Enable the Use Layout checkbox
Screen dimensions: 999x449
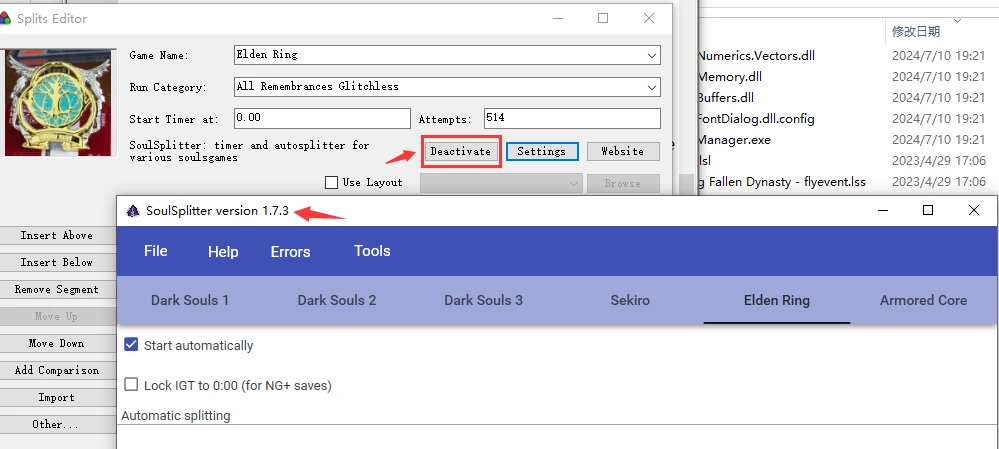point(331,183)
